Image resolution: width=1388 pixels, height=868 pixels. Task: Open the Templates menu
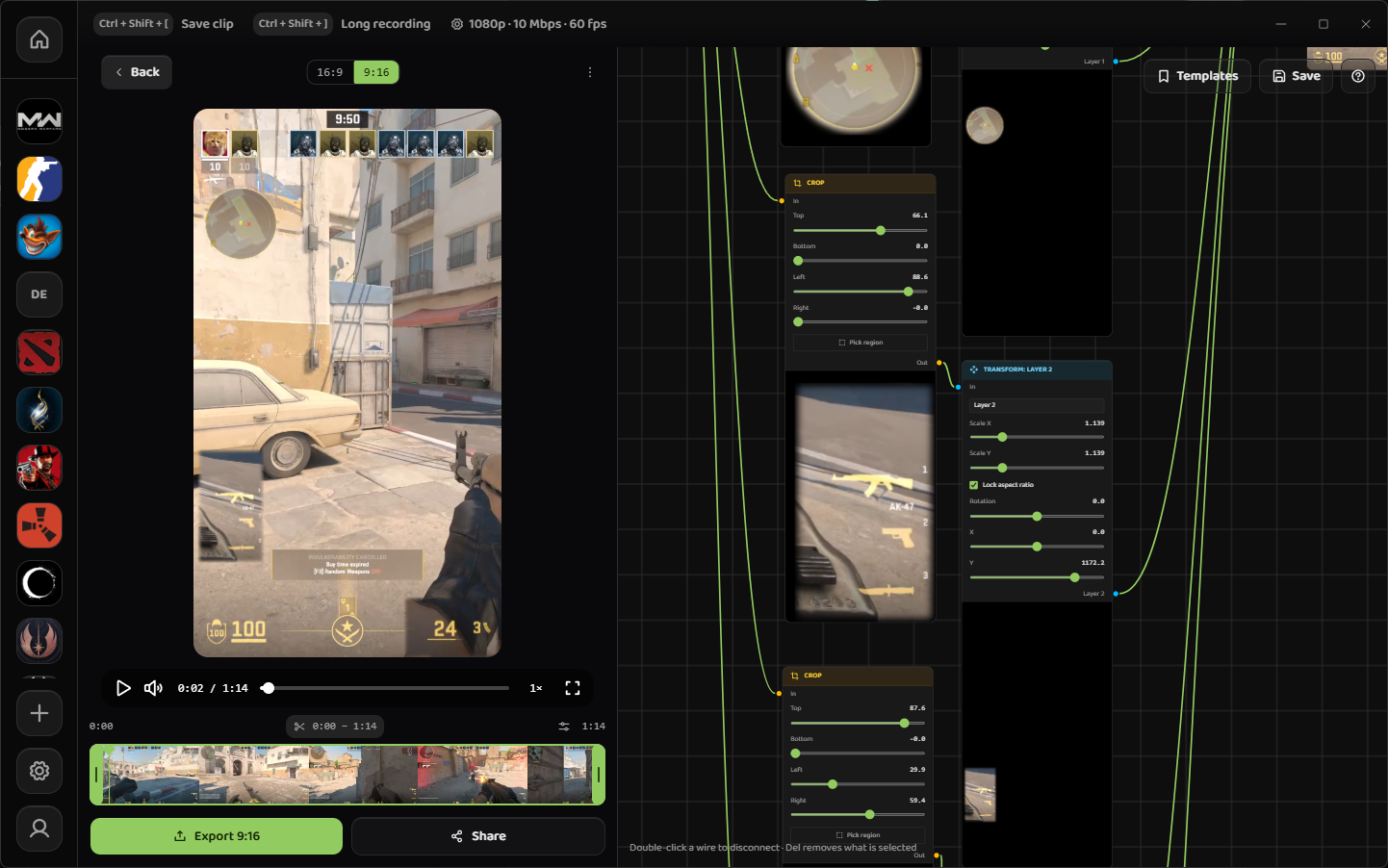[x=1197, y=76]
